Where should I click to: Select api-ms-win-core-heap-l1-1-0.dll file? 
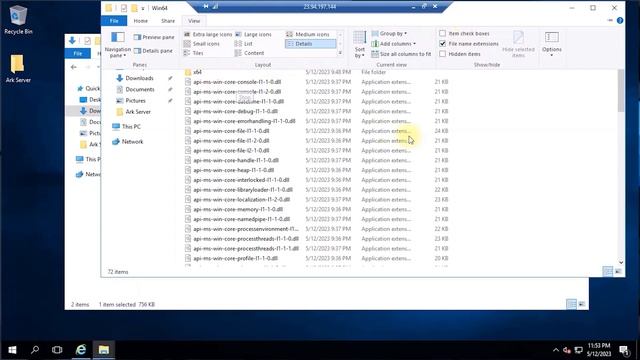tap(233, 170)
